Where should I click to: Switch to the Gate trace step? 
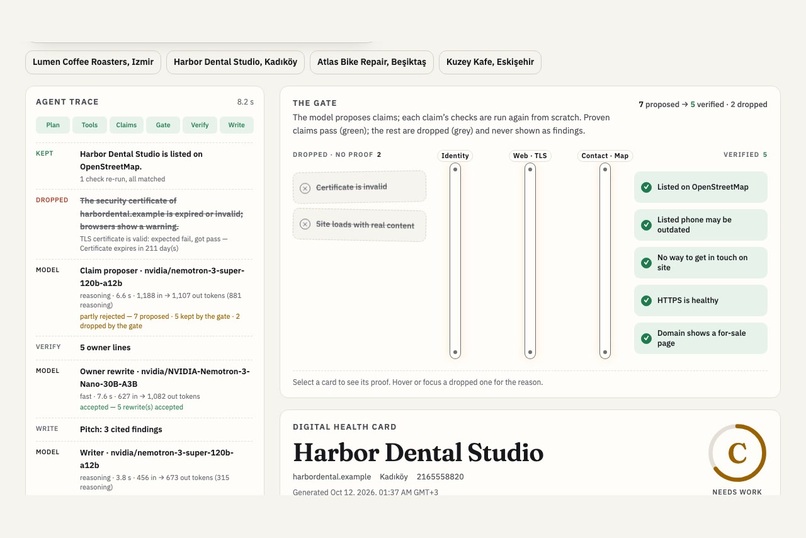pyautogui.click(x=163, y=125)
